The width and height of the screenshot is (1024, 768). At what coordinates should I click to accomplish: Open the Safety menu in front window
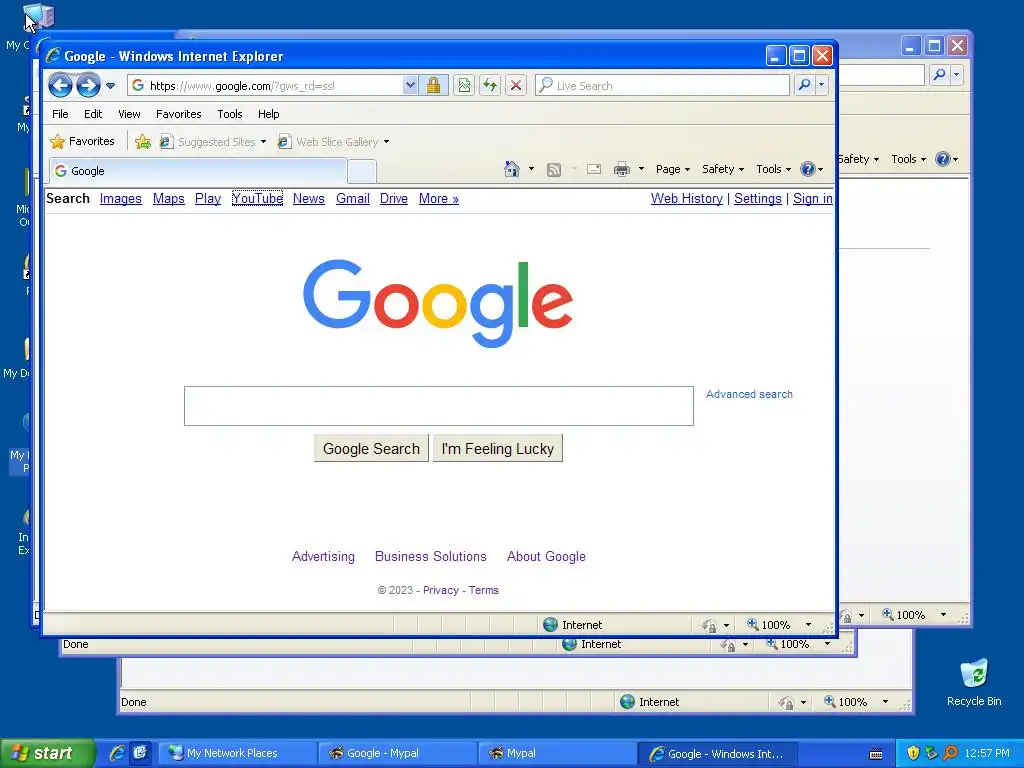click(x=723, y=169)
